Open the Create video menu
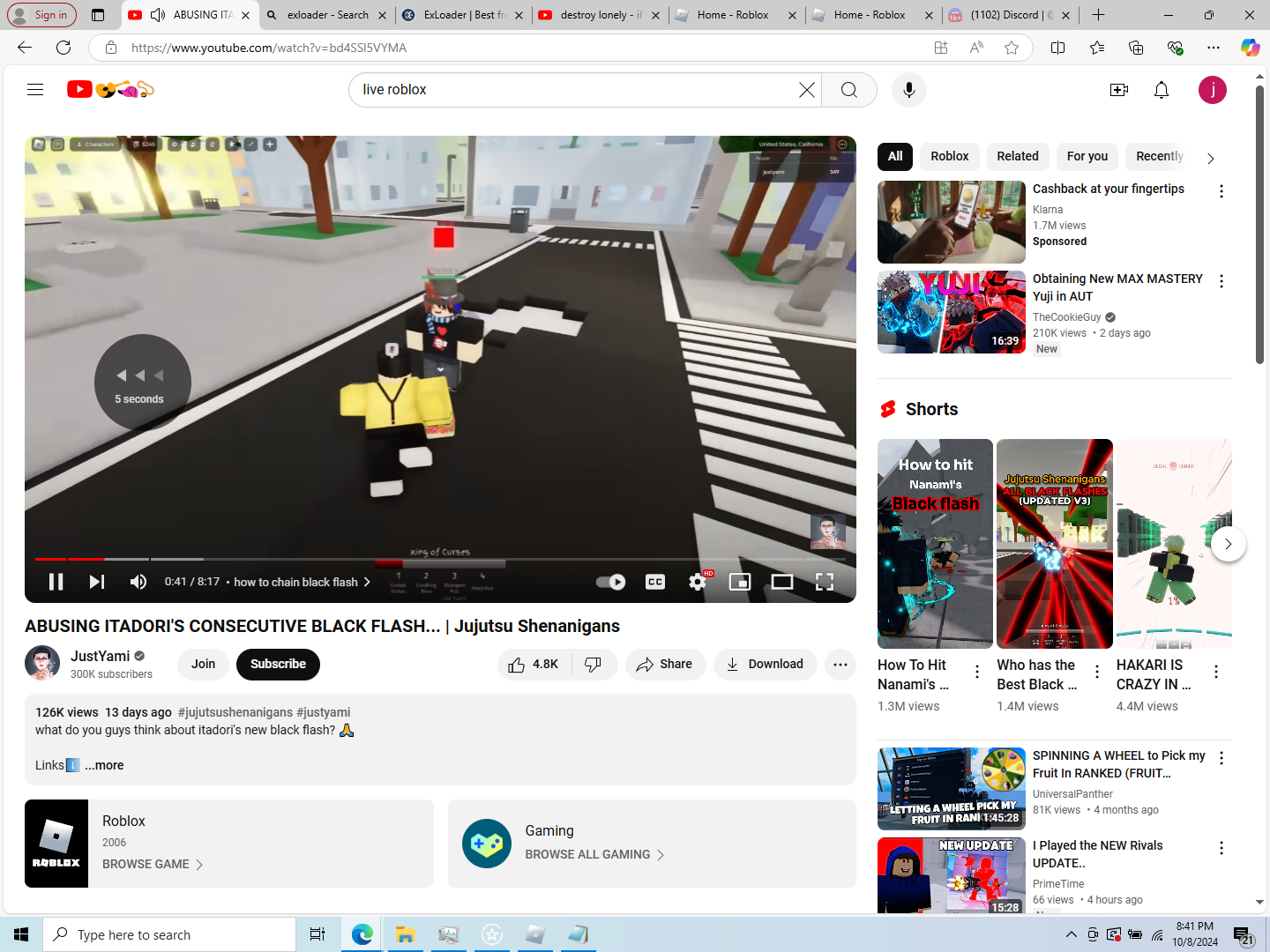Image resolution: width=1270 pixels, height=952 pixels. 1119,90
